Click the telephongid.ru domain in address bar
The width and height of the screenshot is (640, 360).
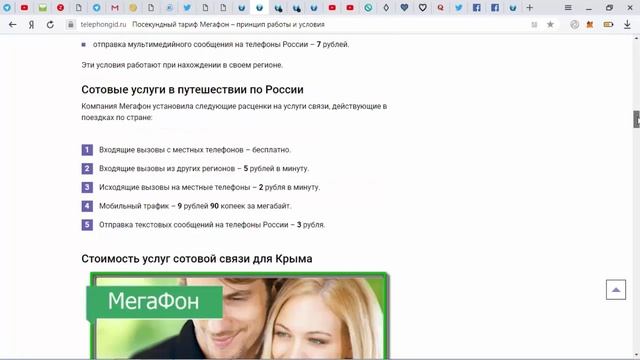click(x=103, y=24)
